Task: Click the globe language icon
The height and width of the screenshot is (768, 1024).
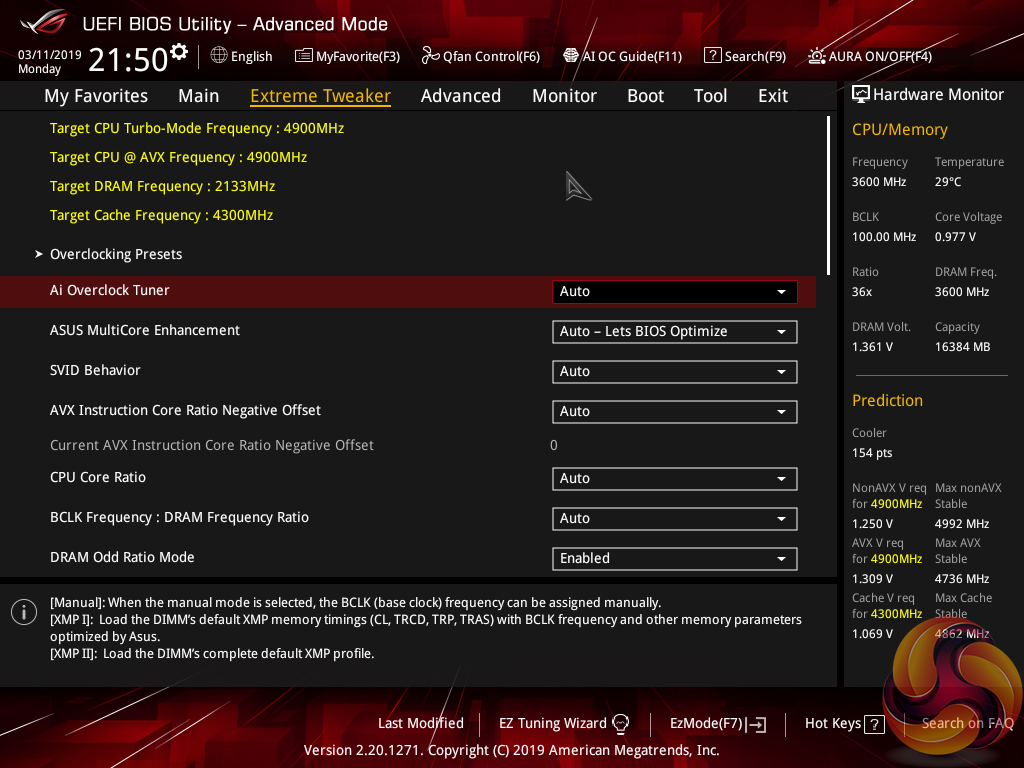Action: coord(219,56)
